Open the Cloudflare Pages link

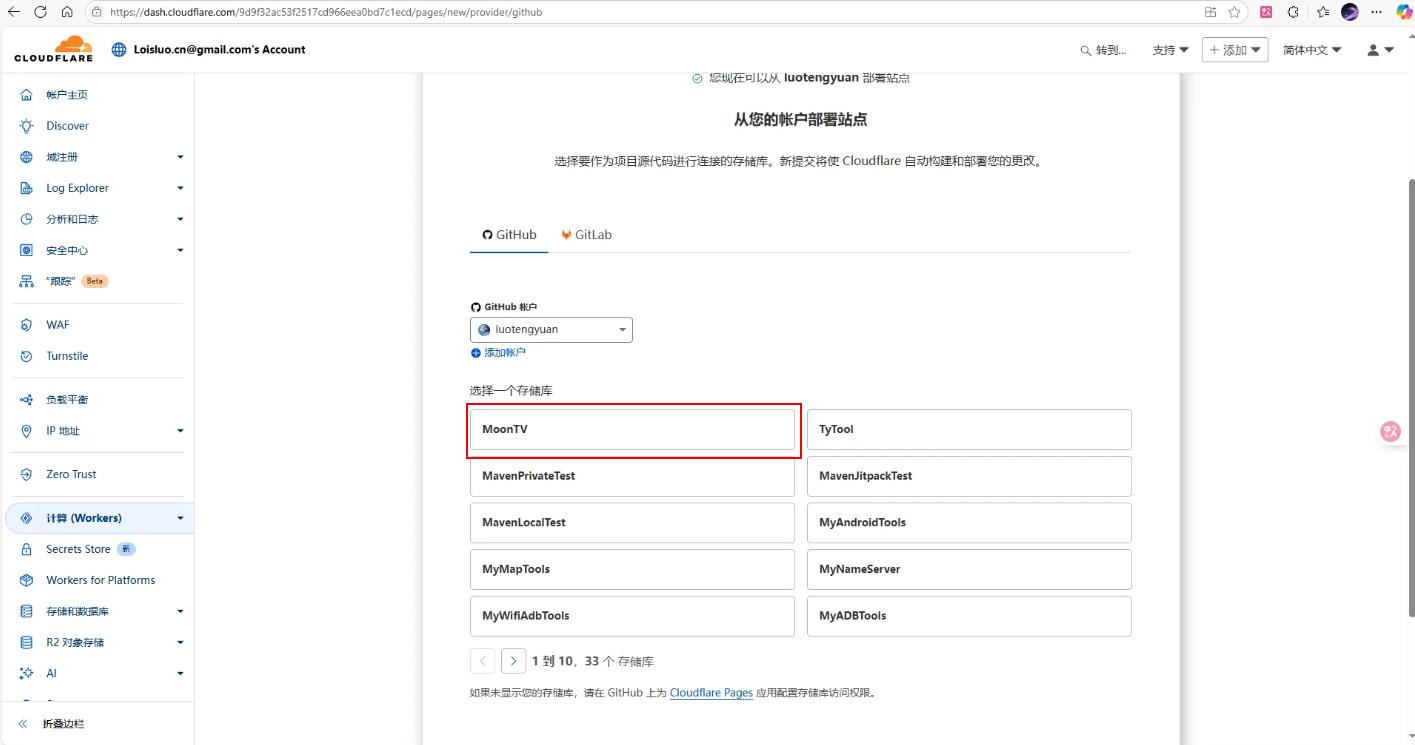click(711, 692)
